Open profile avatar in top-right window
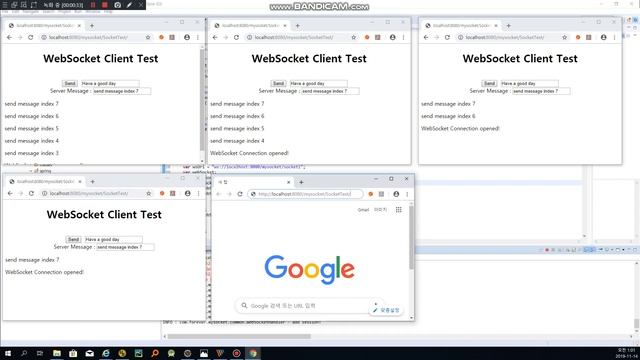The image size is (640, 360). [604, 37]
